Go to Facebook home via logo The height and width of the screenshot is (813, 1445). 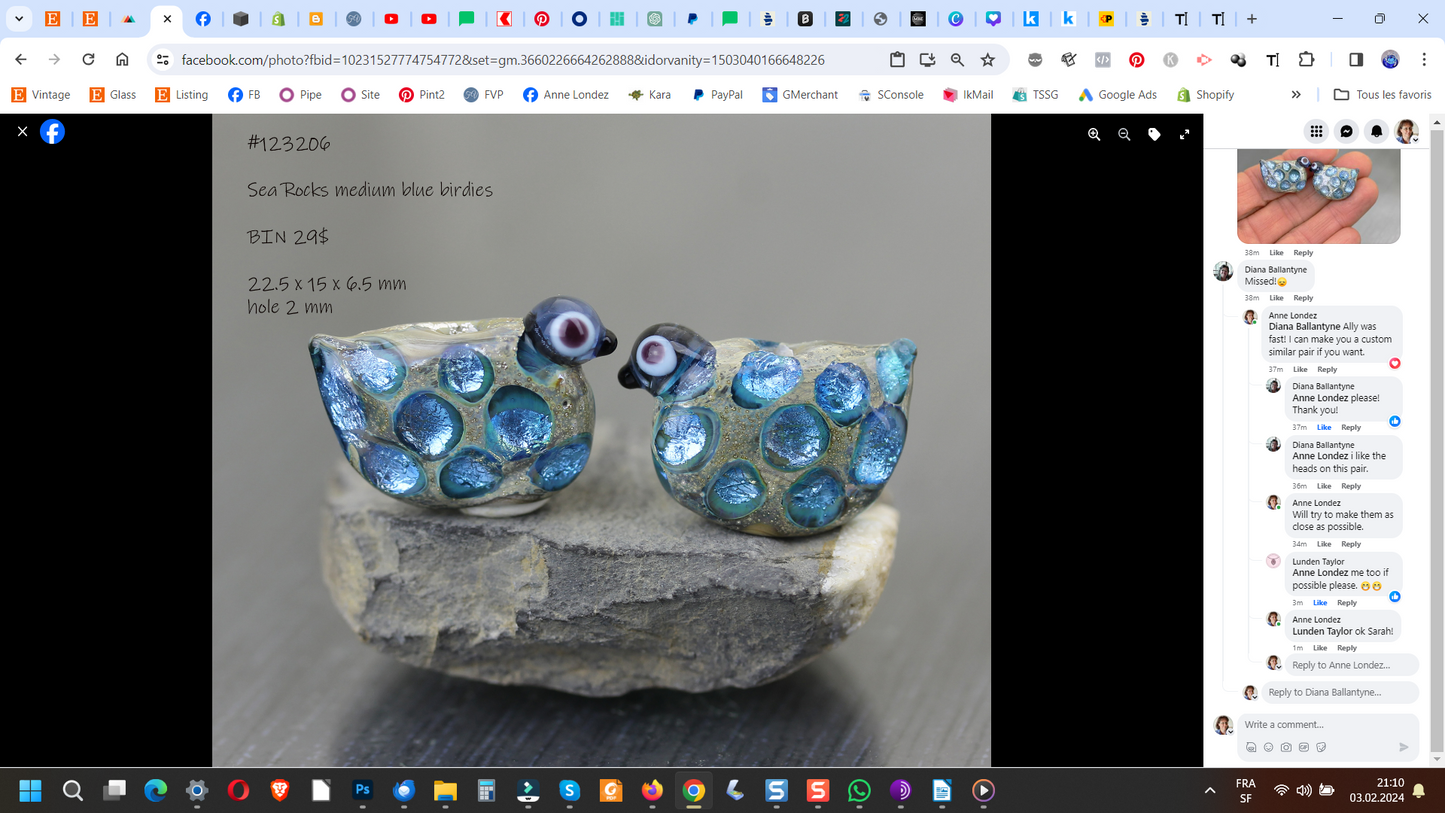[x=52, y=131]
